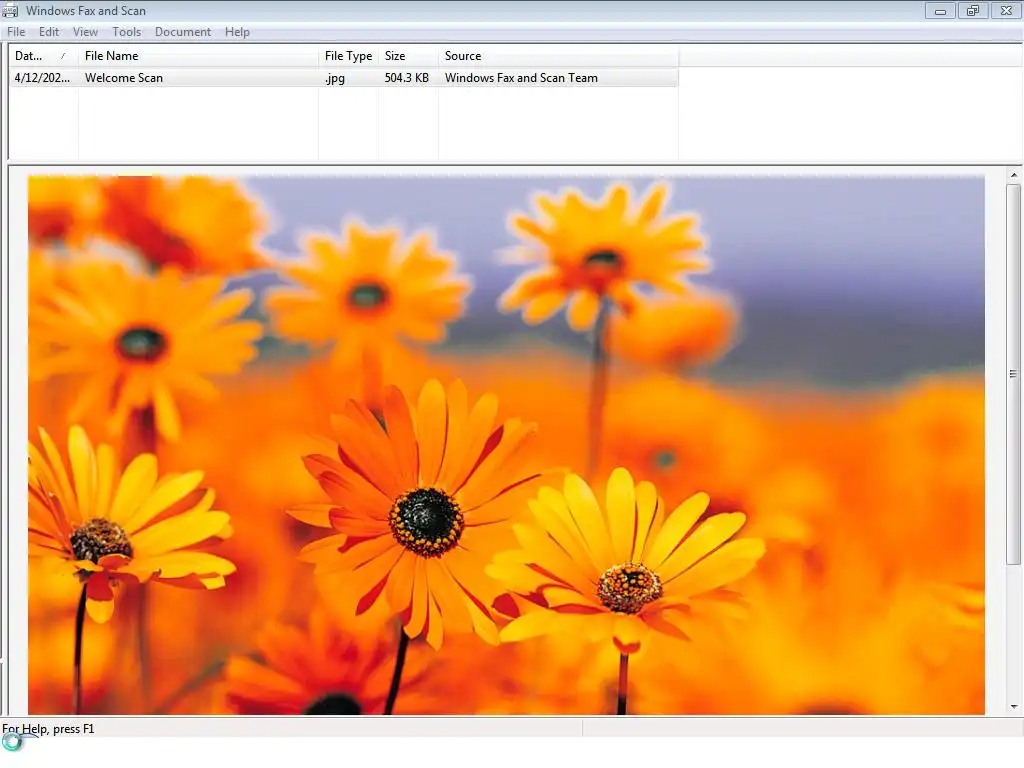Image resolution: width=1024 pixels, height=768 pixels.
Task: Open the Document menu
Action: tap(183, 32)
